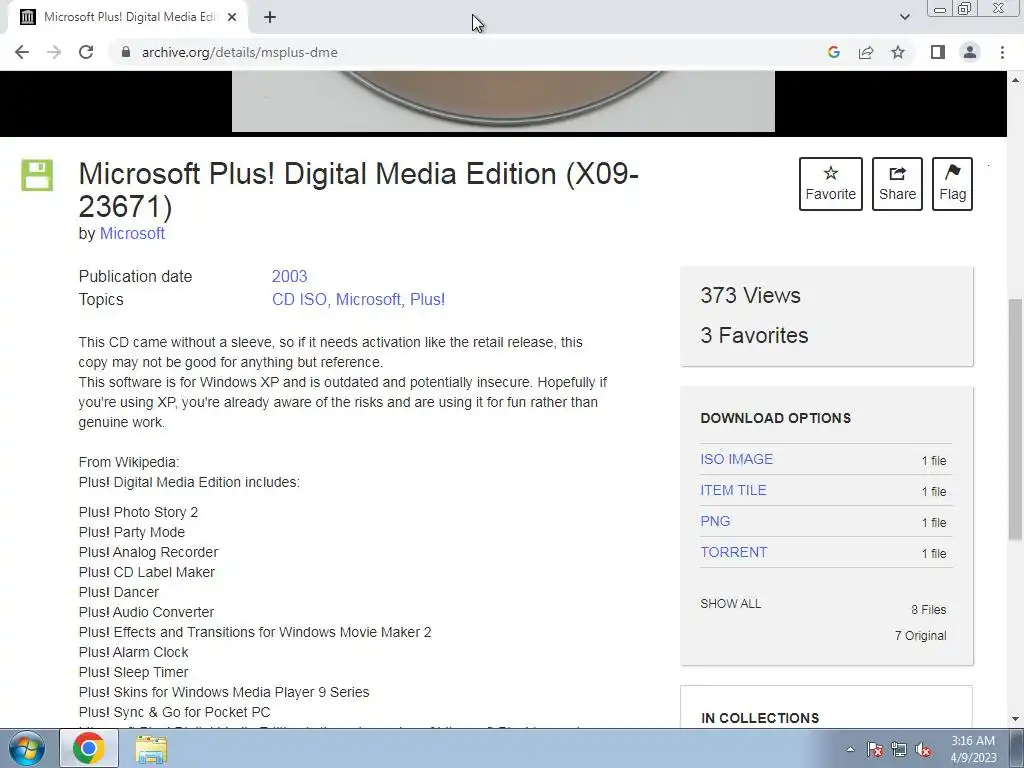Click the lock icon in address bar

pyautogui.click(x=126, y=52)
